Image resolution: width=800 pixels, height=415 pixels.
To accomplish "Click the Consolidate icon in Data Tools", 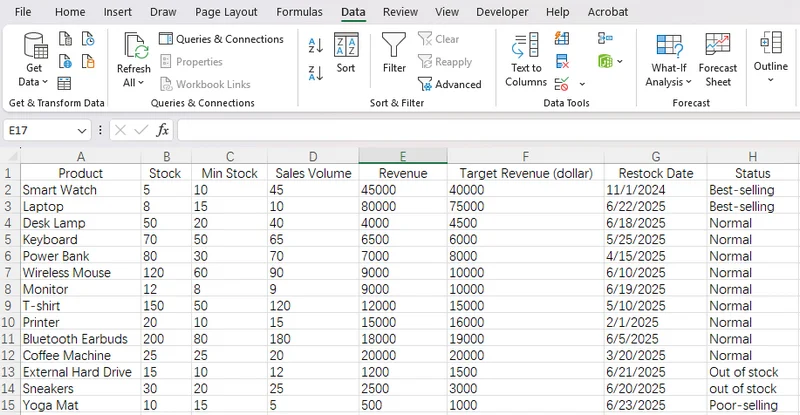I will (605, 38).
